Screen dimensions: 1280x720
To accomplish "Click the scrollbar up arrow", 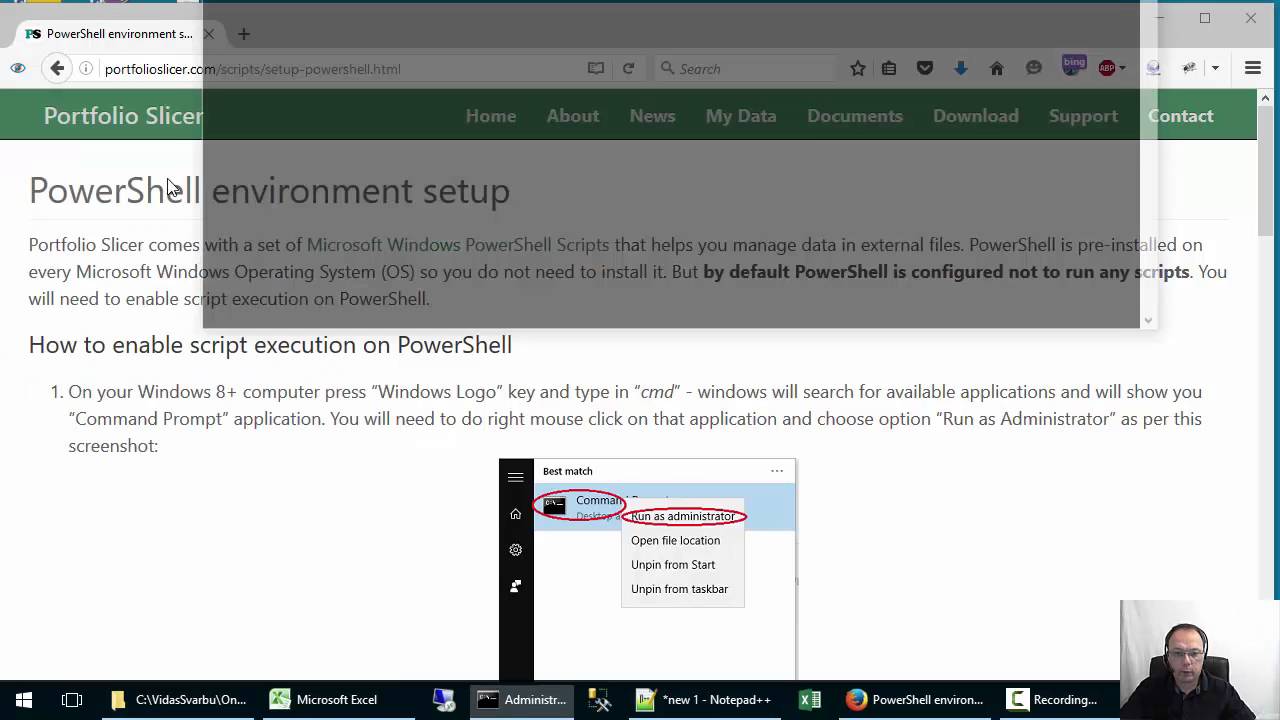I will click(1266, 98).
